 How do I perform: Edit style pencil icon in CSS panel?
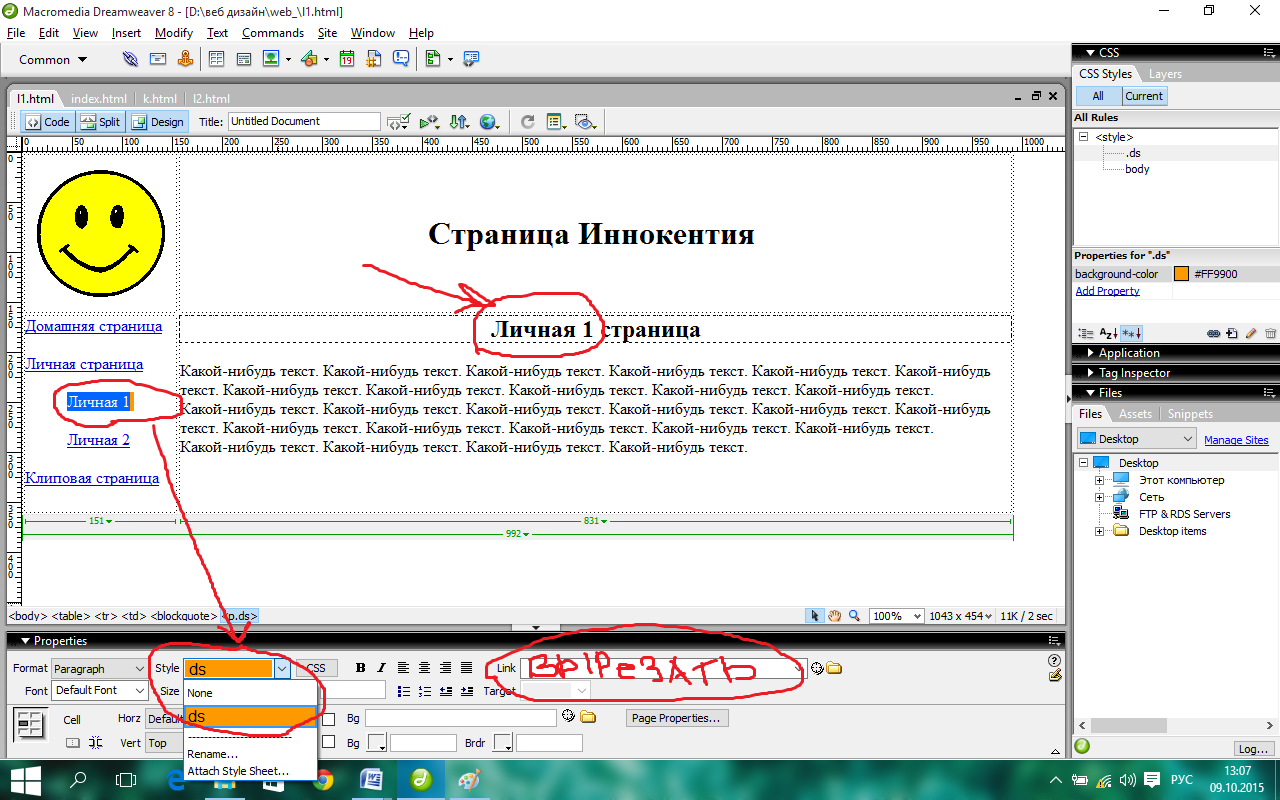click(x=1250, y=333)
